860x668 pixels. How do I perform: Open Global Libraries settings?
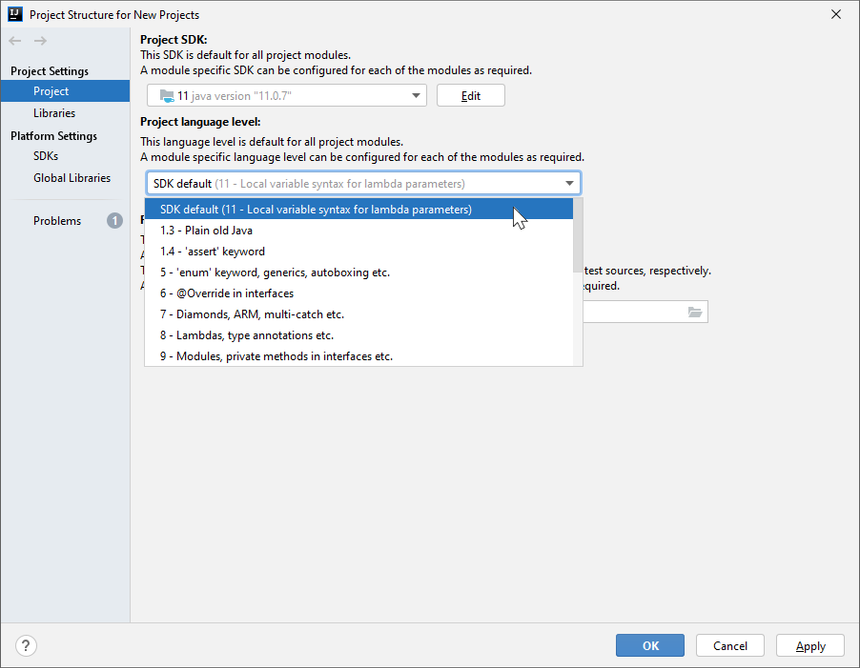[x=72, y=179]
